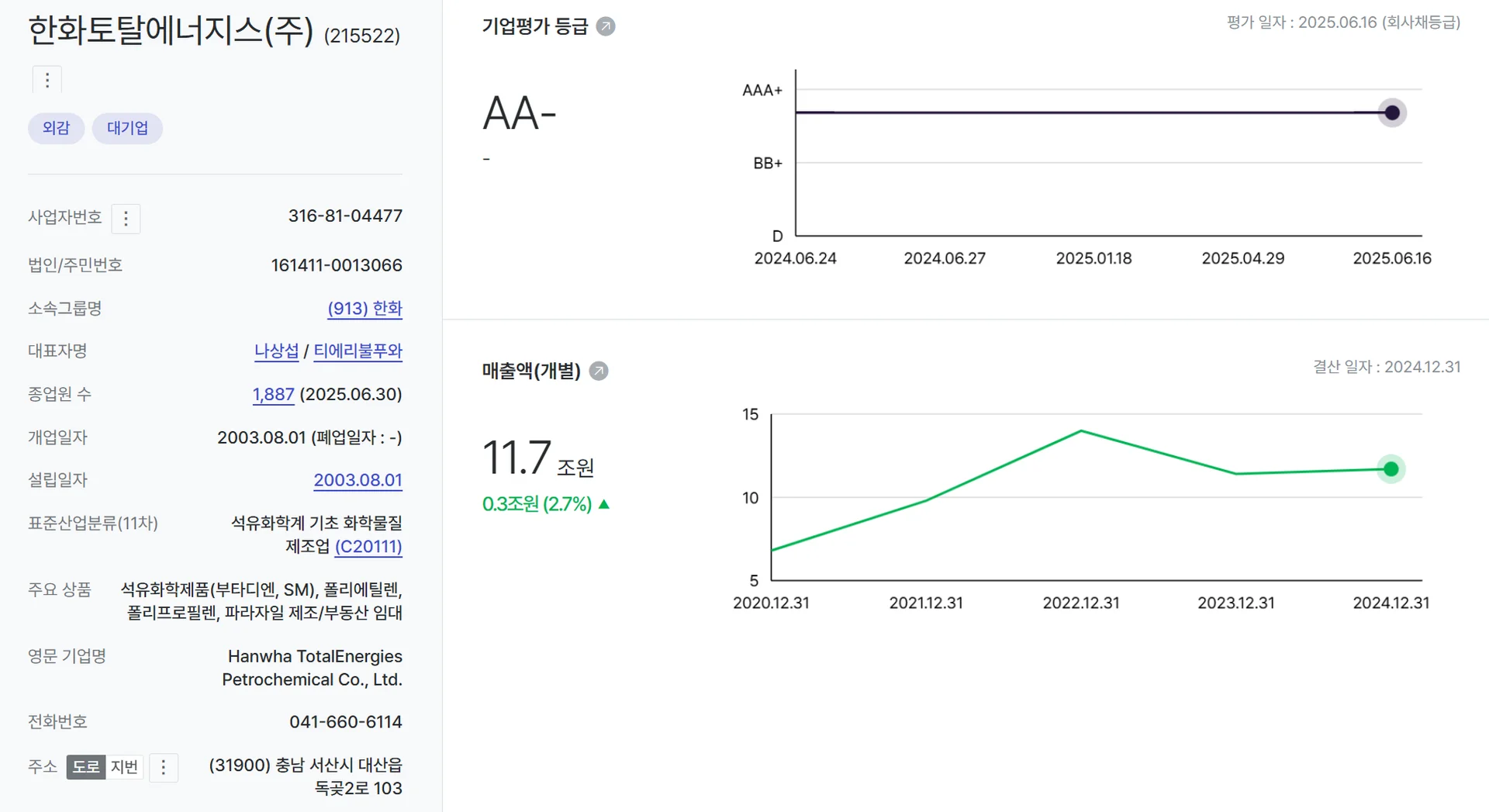Click the employee count link 1,887

coord(273,394)
